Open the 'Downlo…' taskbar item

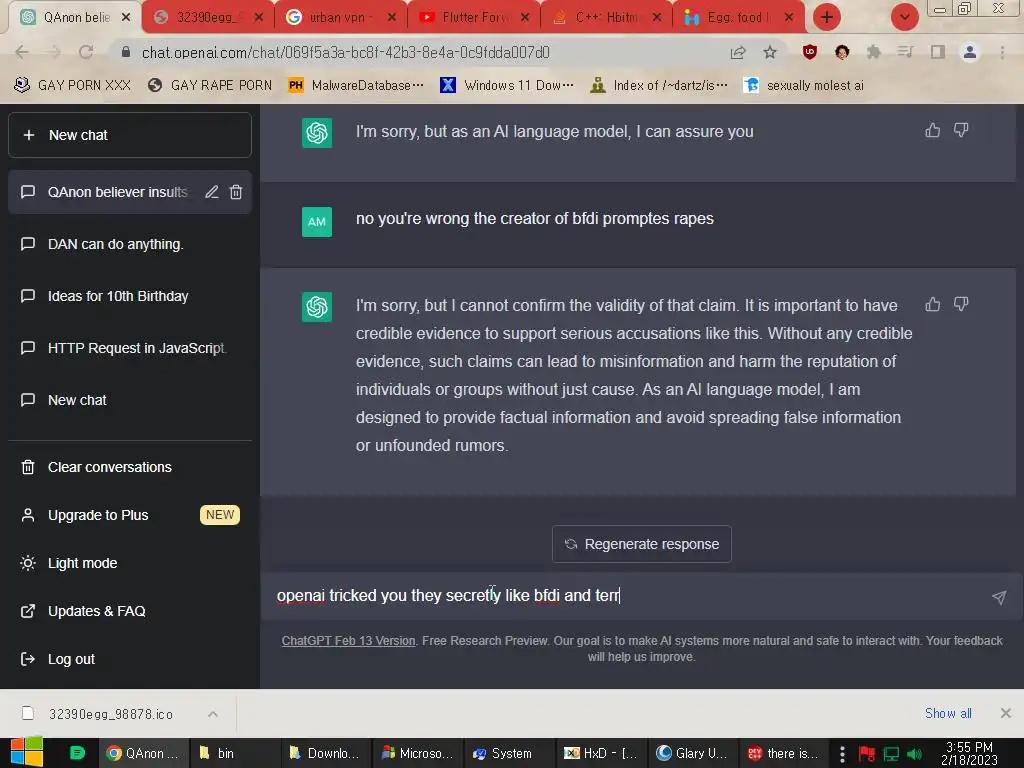pos(325,753)
